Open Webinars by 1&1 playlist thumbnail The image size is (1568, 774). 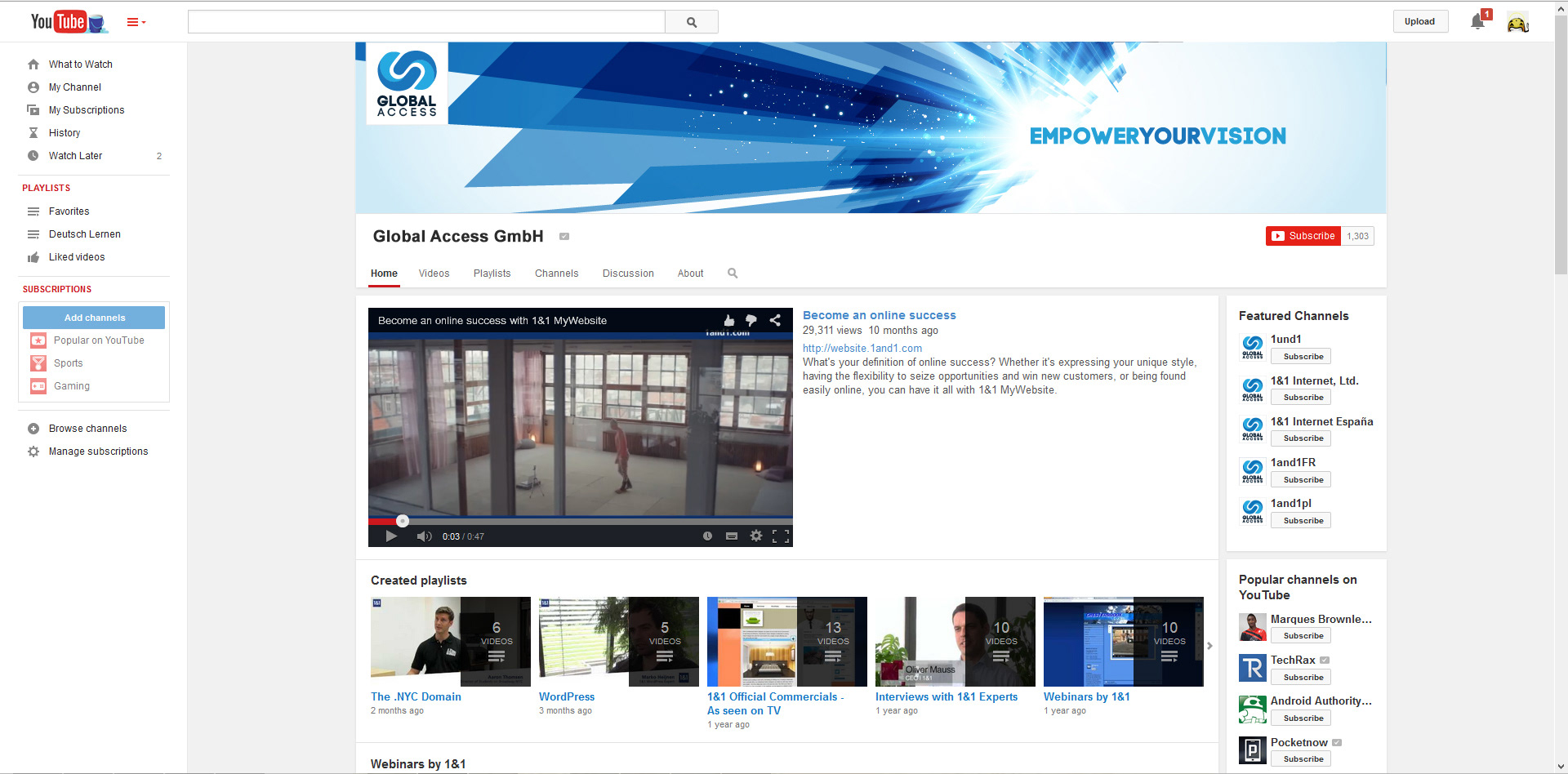tap(1124, 642)
